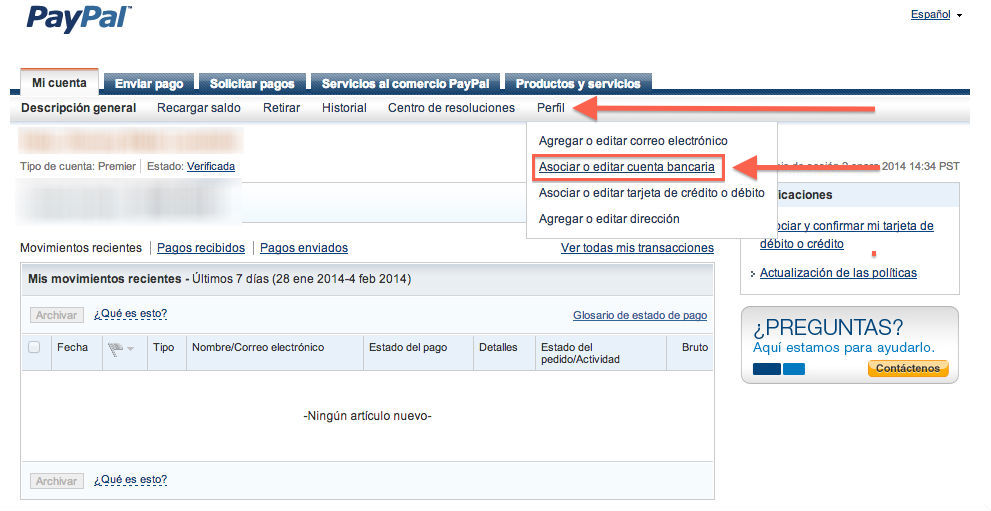The image size is (991, 511).
Task: Open the Pagos enviados link
Action: tap(304, 248)
